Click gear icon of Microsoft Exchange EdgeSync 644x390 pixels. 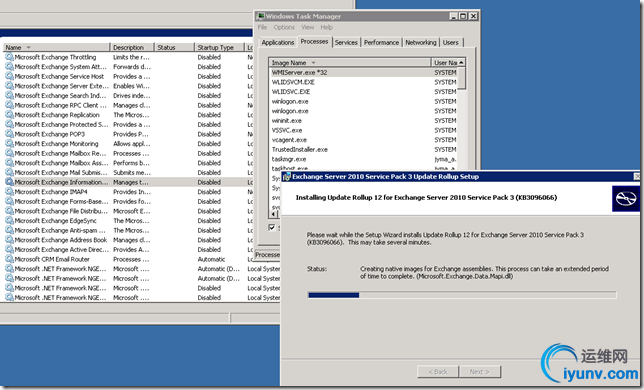(9, 221)
